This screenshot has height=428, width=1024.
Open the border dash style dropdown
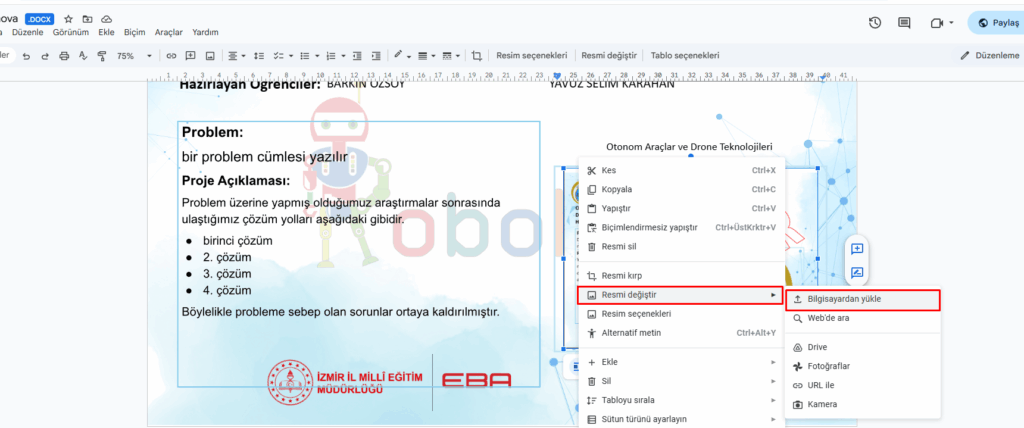(451, 56)
